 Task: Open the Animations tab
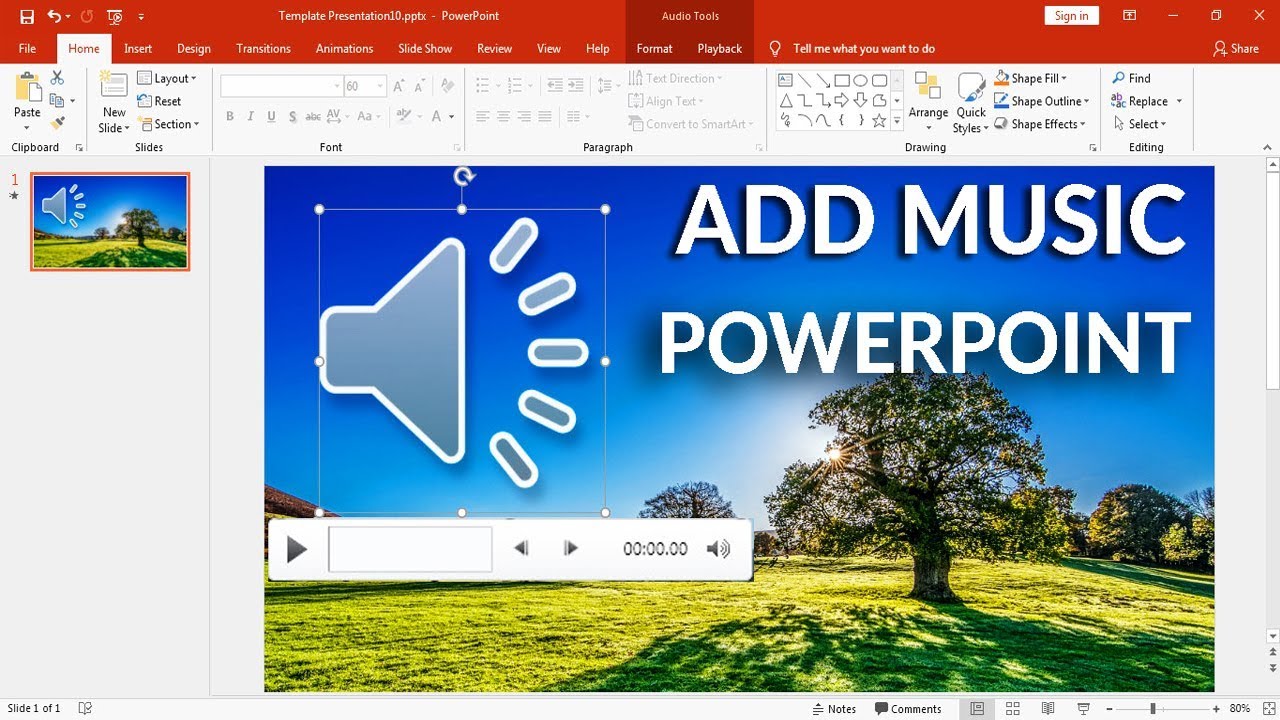point(344,48)
